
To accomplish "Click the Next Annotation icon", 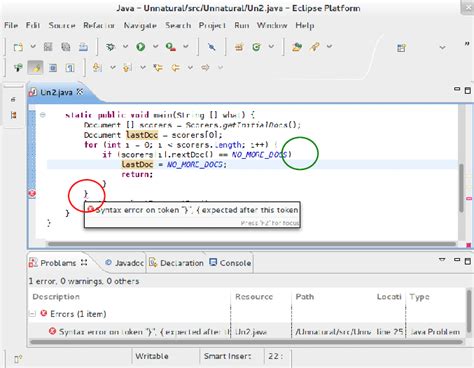I will click(x=97, y=68).
